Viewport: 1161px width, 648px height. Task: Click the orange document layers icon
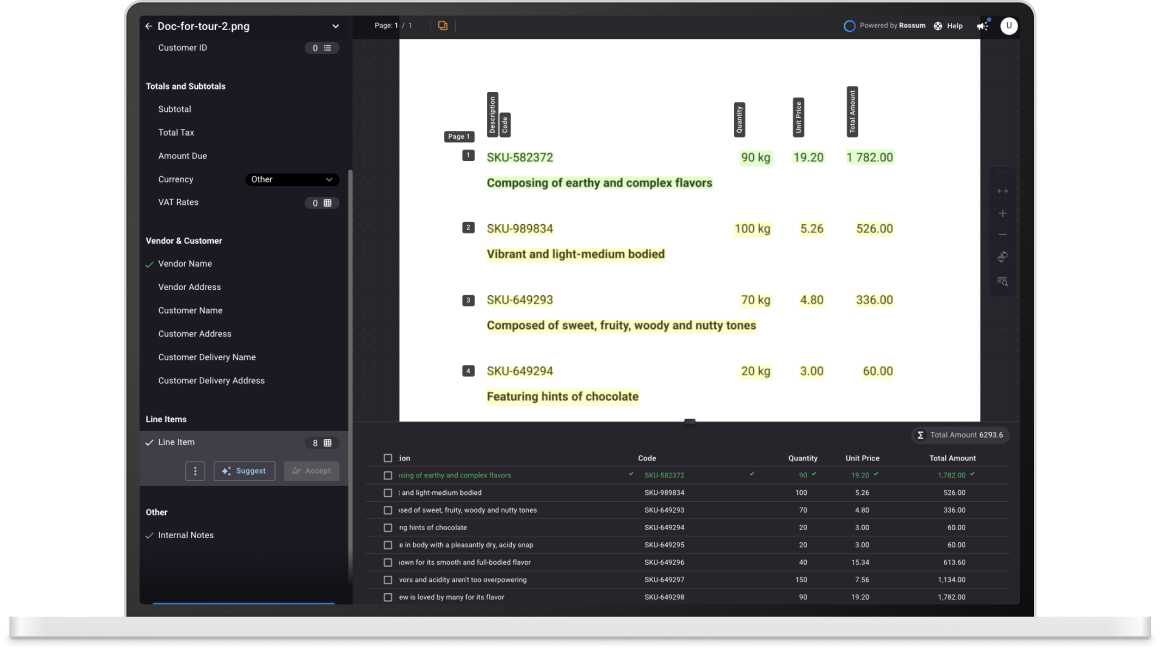pos(442,26)
